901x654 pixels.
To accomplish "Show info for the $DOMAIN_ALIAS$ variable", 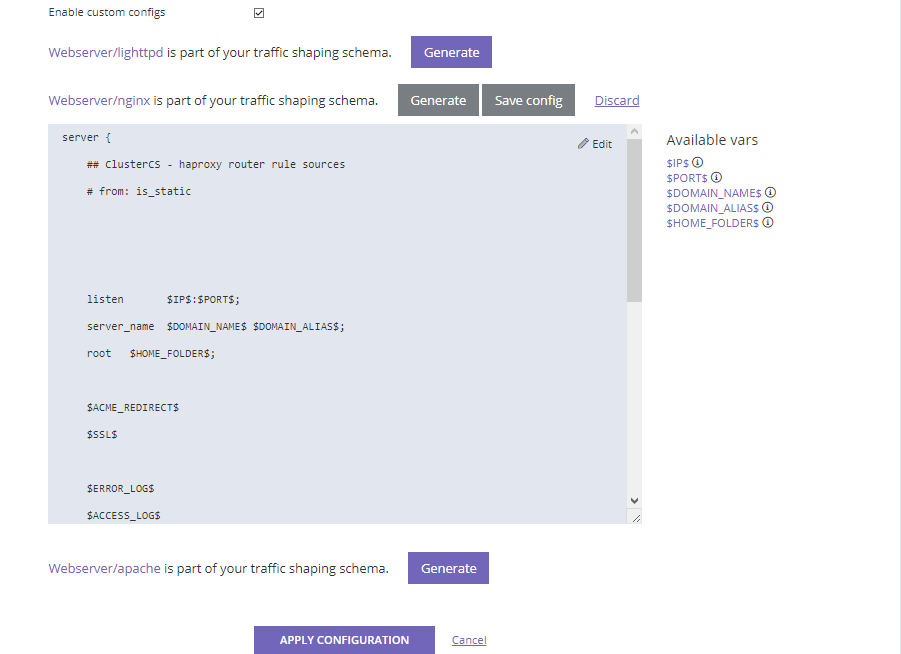I will [768, 207].
